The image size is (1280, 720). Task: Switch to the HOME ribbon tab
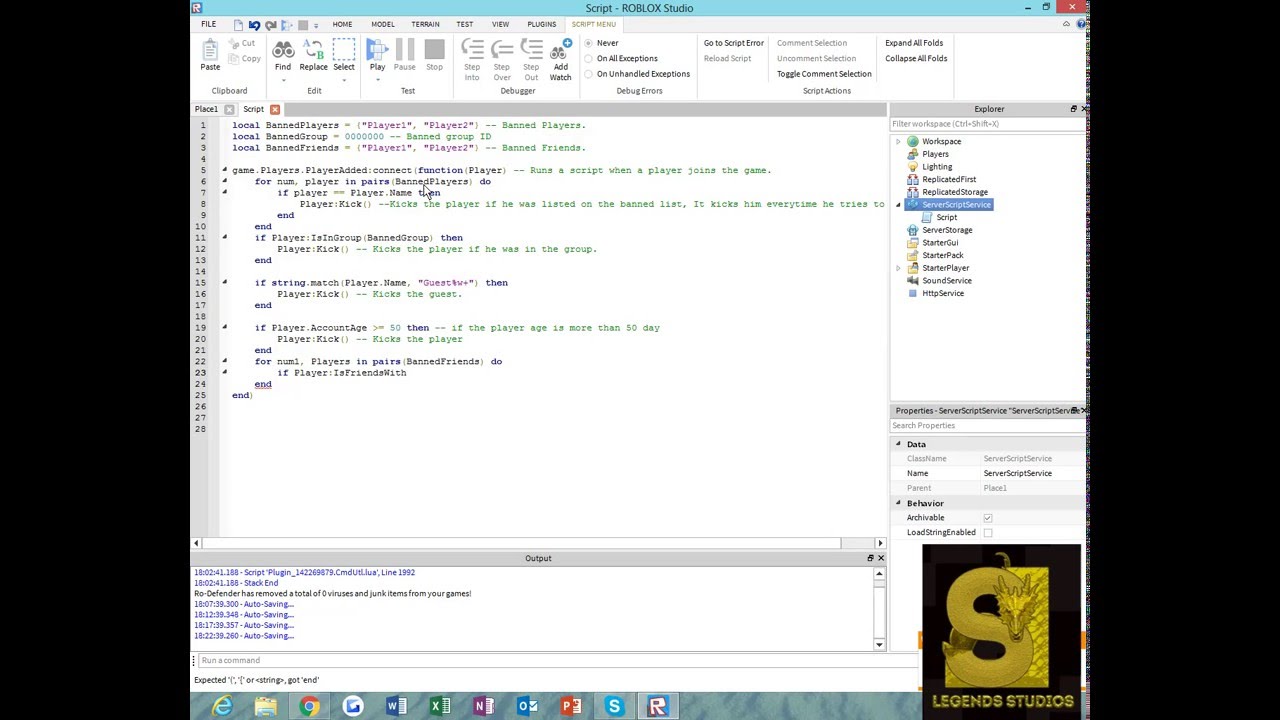coord(342,24)
